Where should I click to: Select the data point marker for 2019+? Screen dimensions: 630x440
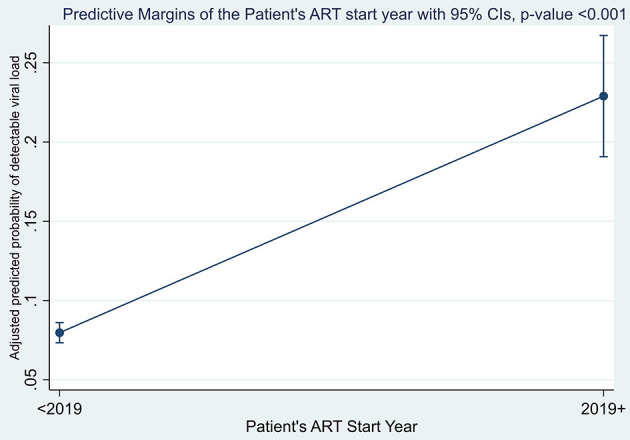[x=604, y=96]
